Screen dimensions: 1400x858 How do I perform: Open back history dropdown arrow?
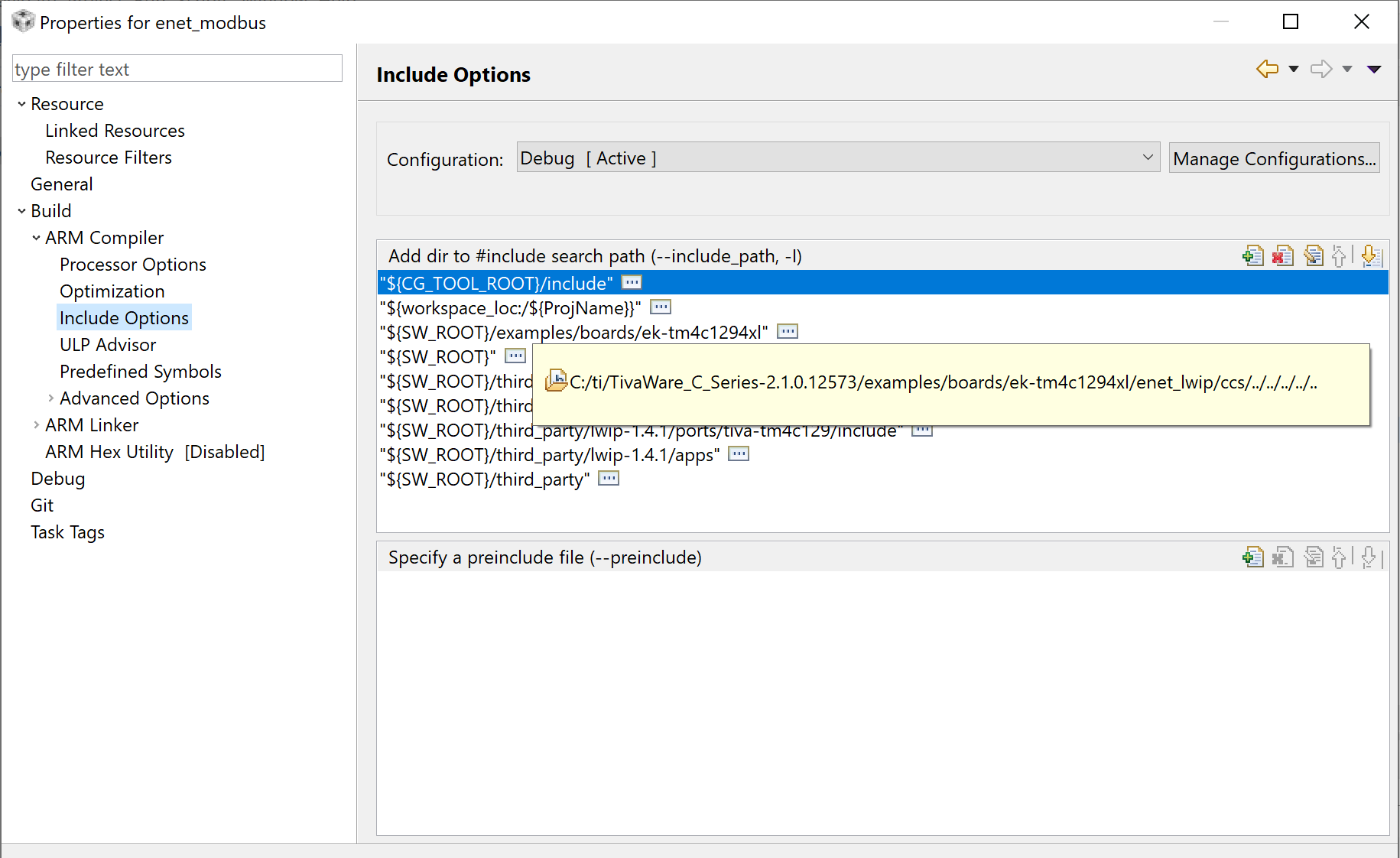1294,69
